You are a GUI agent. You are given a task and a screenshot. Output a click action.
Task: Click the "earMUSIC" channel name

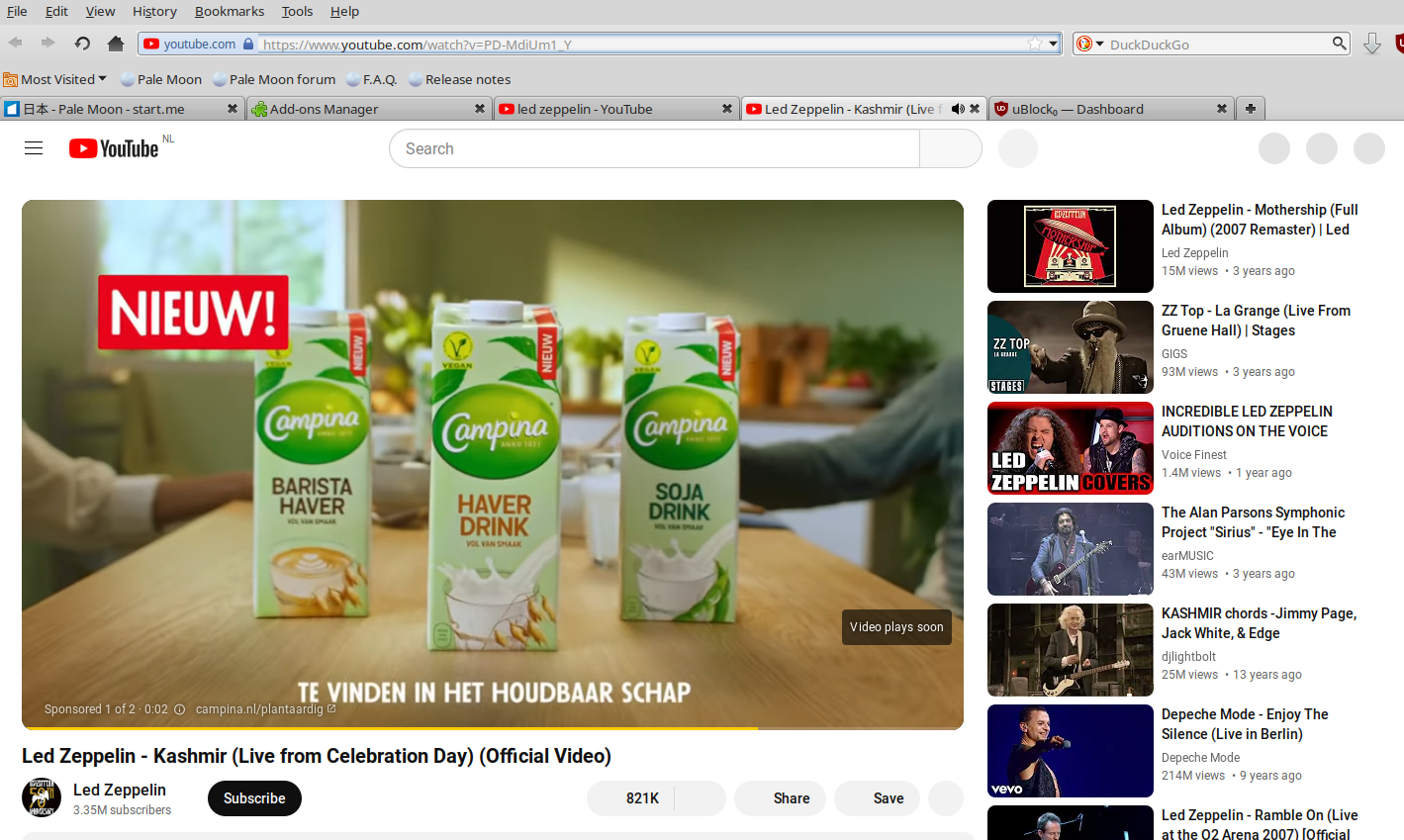click(1187, 556)
